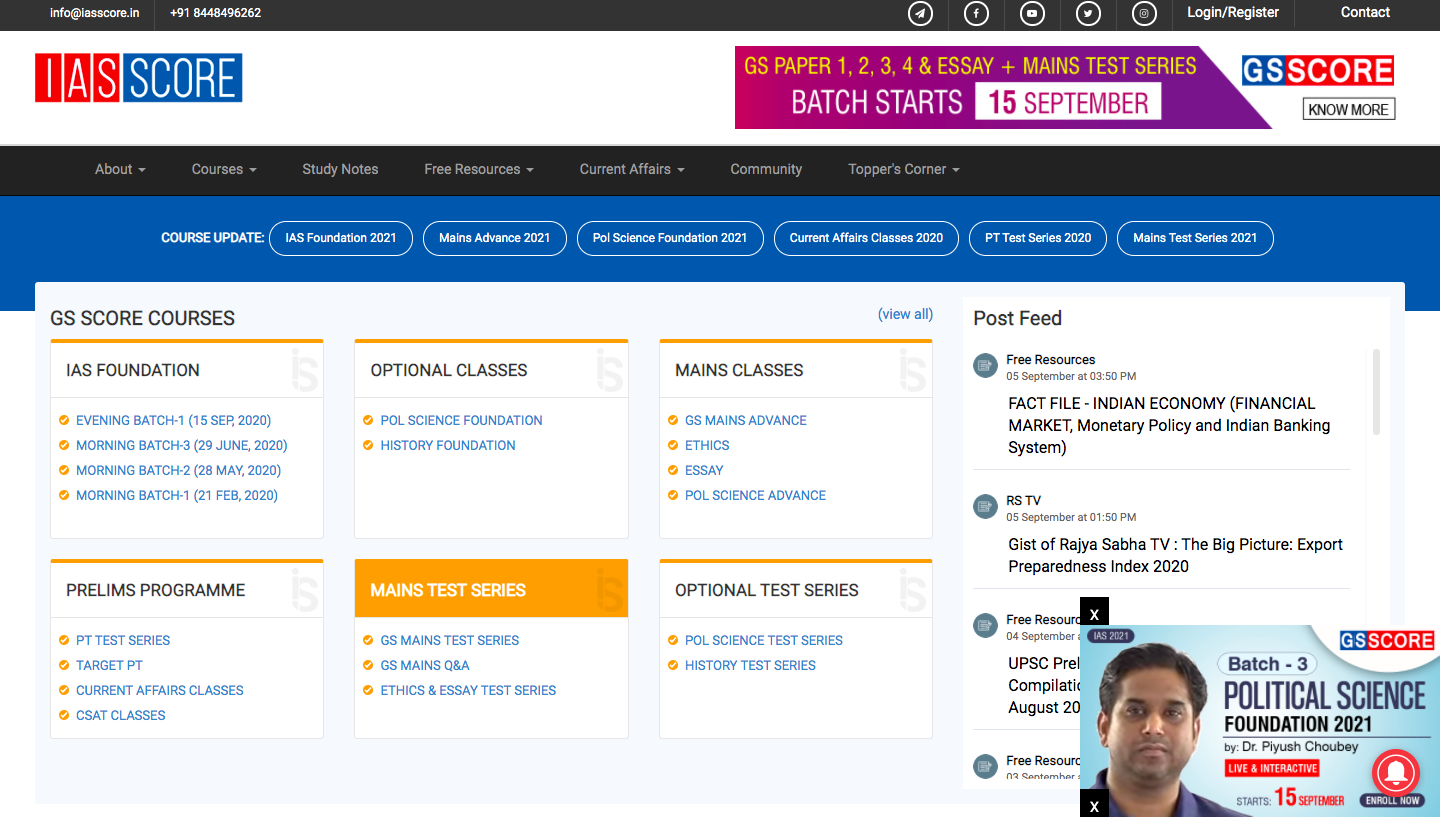Open the FACT FILE - INDIAN ECONOMY post
The width and height of the screenshot is (1440, 817).
click(x=1169, y=425)
